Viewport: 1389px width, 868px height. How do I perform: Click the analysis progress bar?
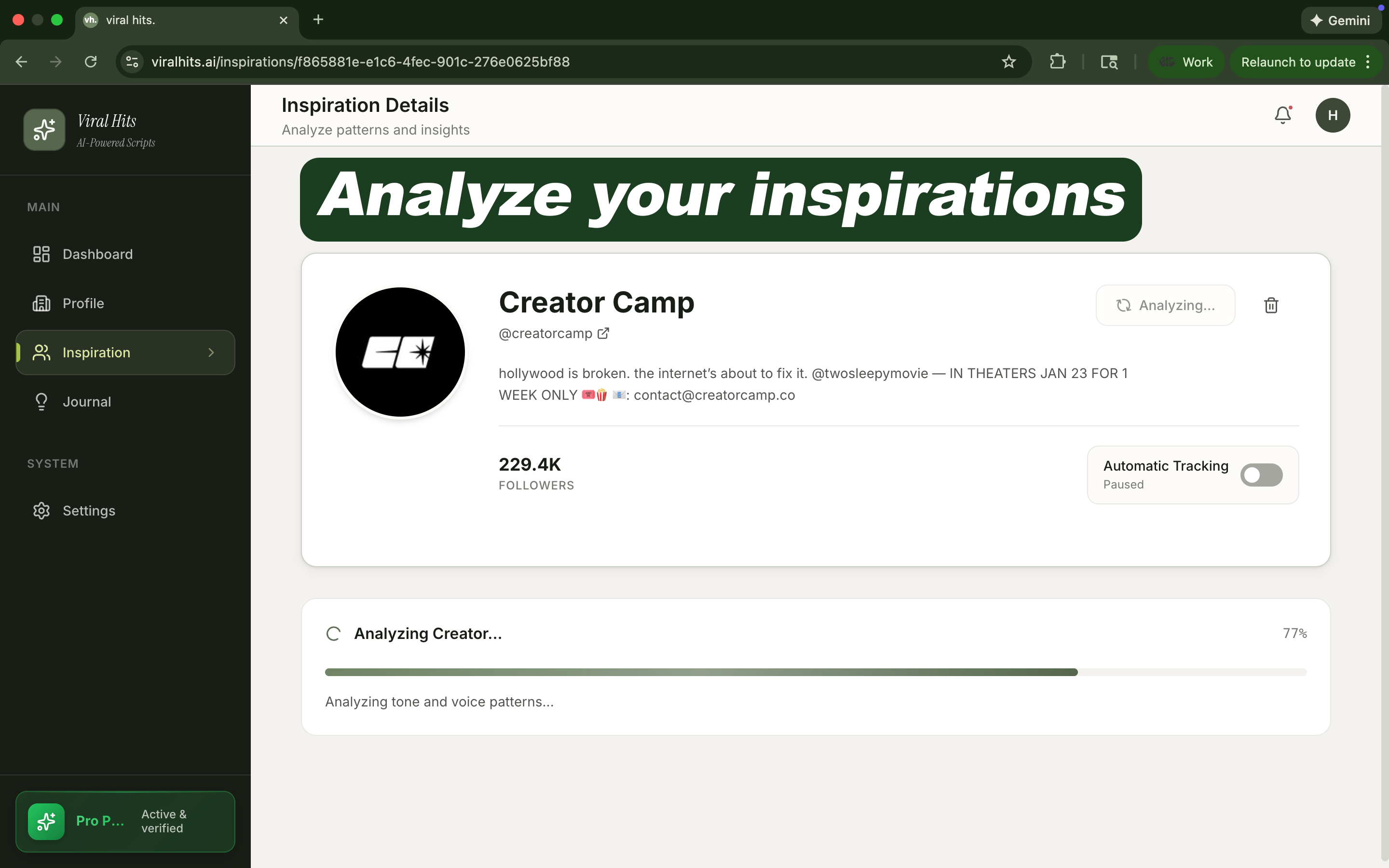pyautogui.click(x=816, y=672)
